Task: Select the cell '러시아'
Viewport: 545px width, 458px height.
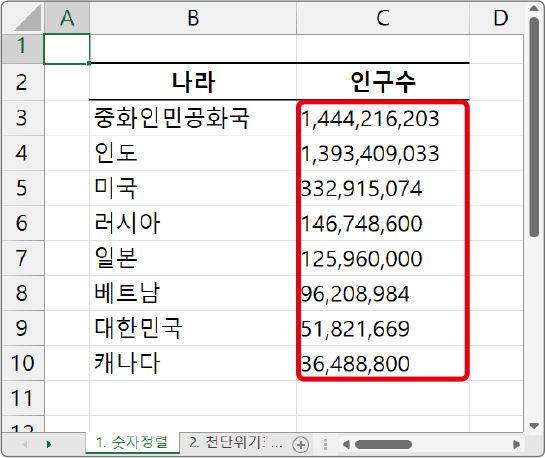Action: (x=193, y=223)
